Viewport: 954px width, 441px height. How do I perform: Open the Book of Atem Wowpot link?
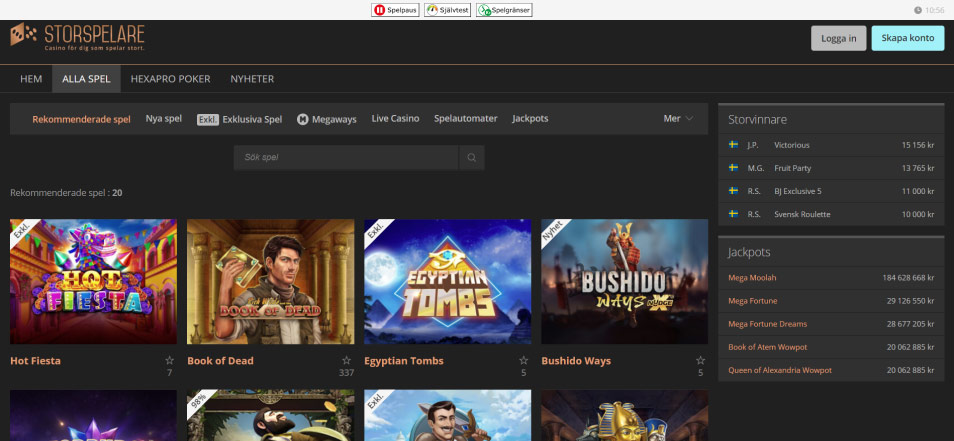click(x=768, y=347)
